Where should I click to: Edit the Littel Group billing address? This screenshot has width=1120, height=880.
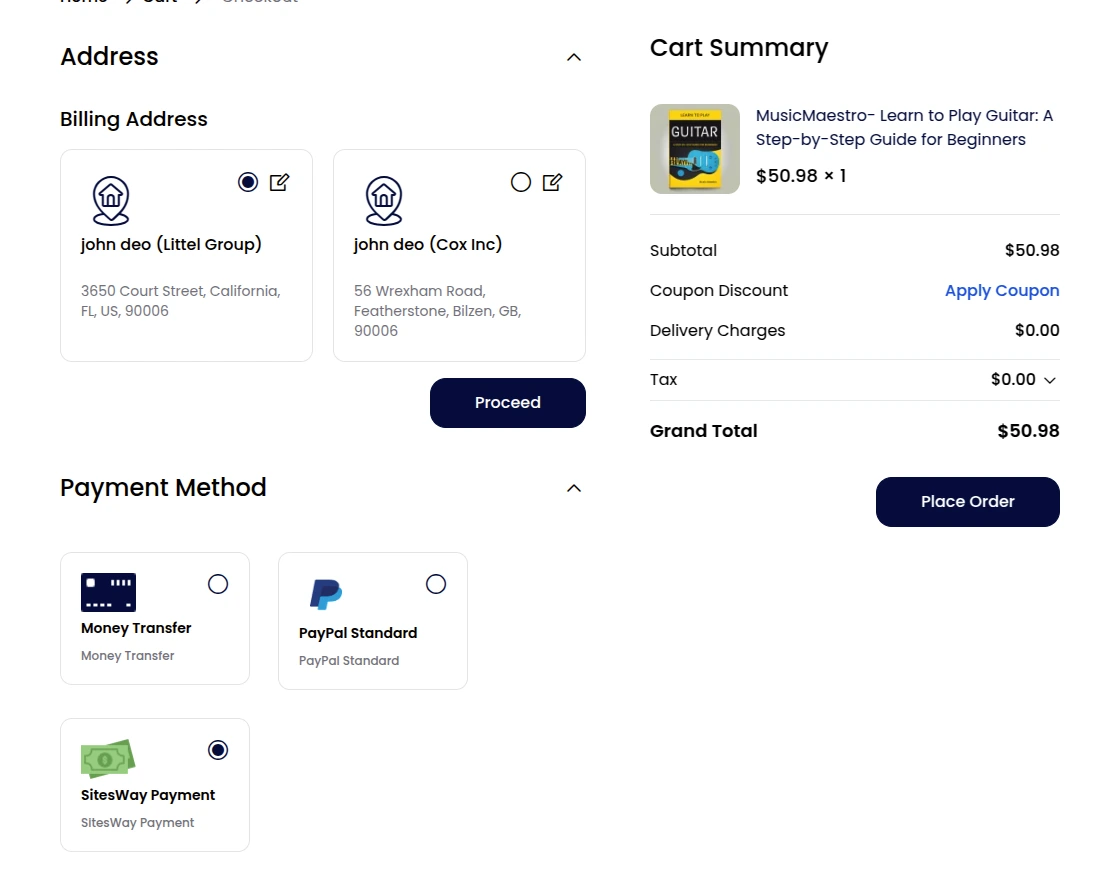click(x=280, y=182)
